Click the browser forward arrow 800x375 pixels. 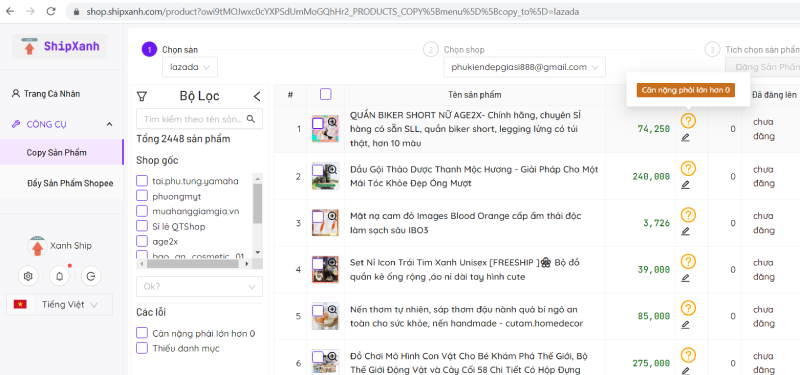click(x=30, y=11)
